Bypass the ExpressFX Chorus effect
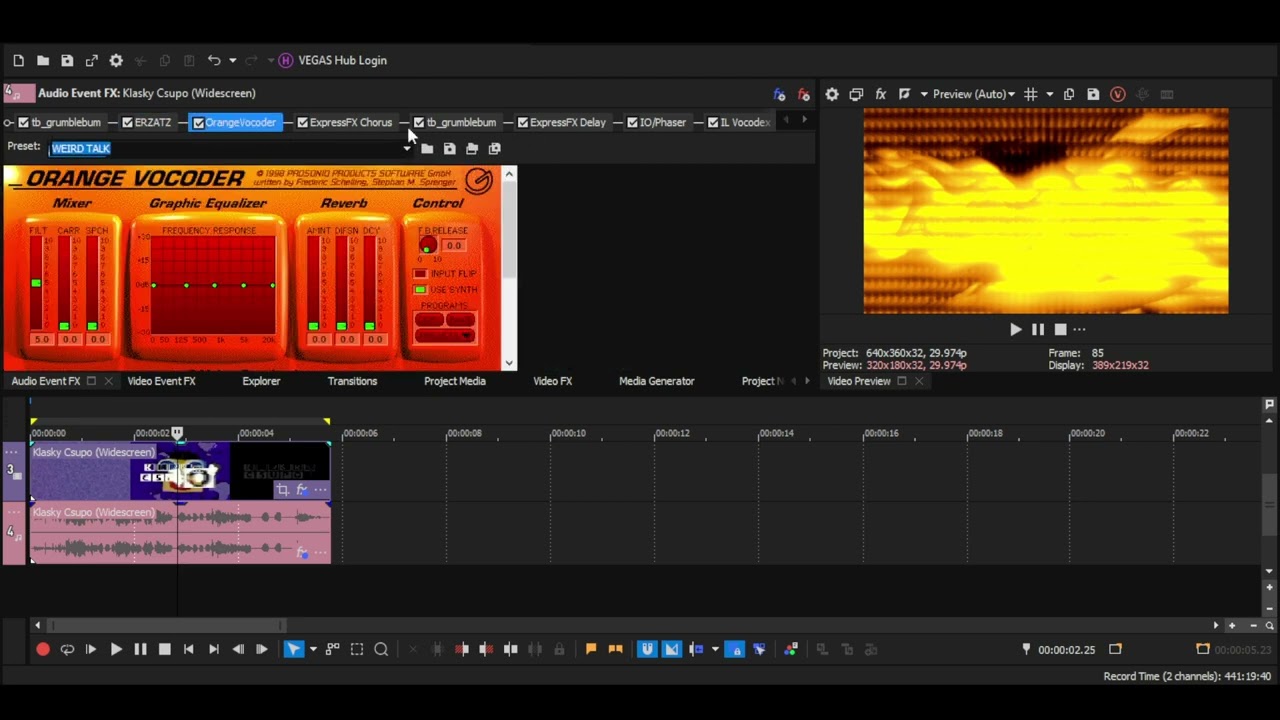The image size is (1280, 720). 302,123
